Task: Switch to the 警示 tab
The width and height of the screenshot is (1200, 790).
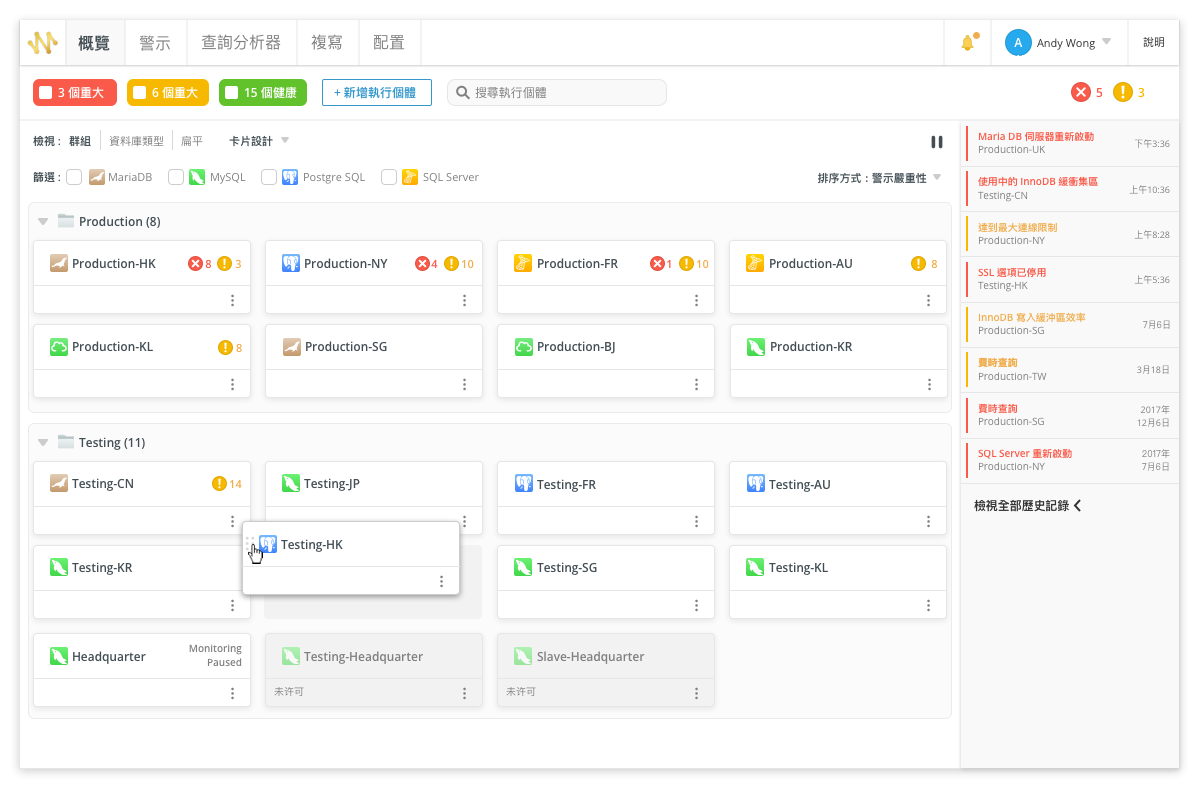Action: [x=155, y=43]
